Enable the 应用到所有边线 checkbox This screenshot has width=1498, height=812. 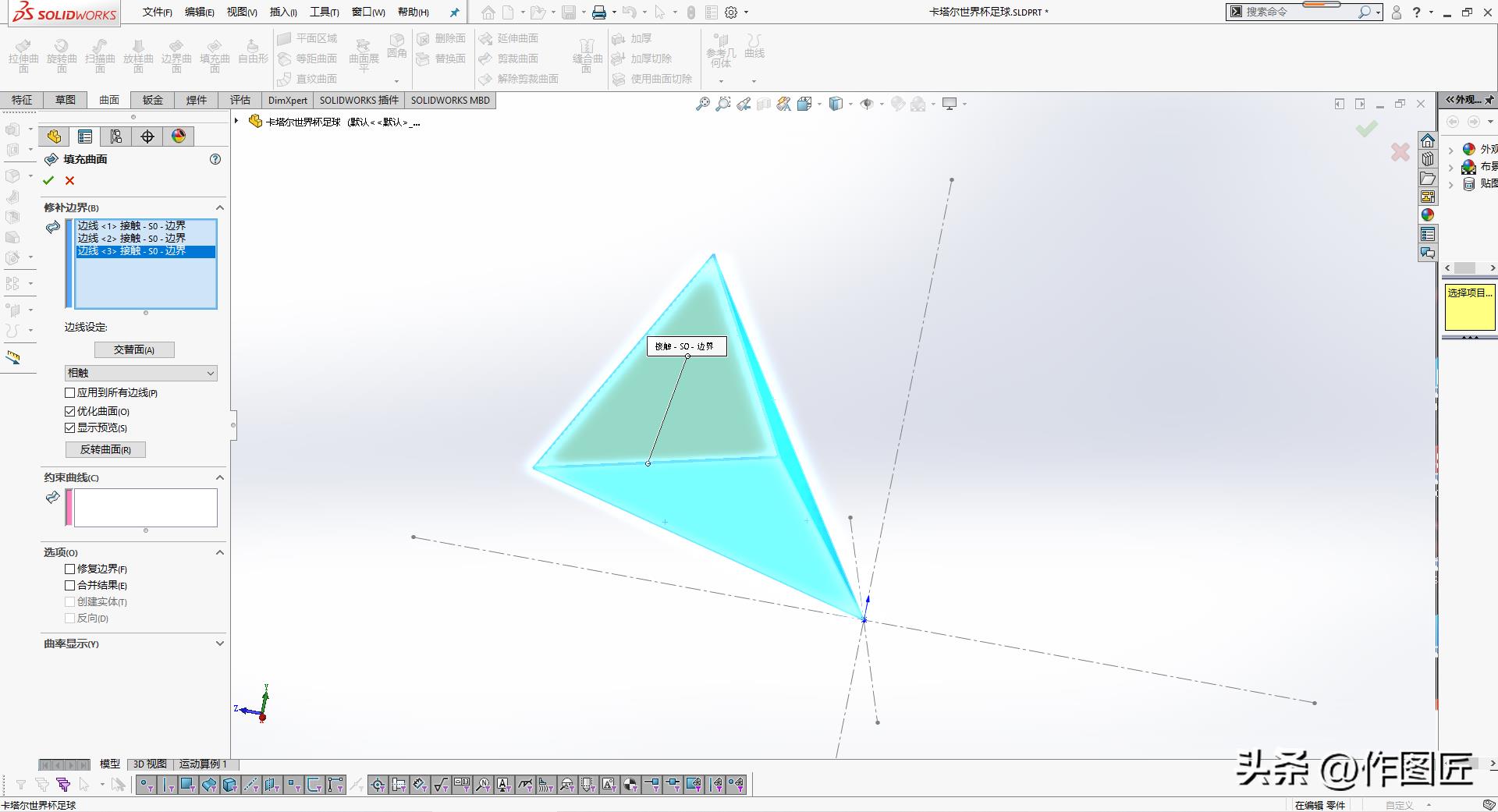[x=70, y=393]
